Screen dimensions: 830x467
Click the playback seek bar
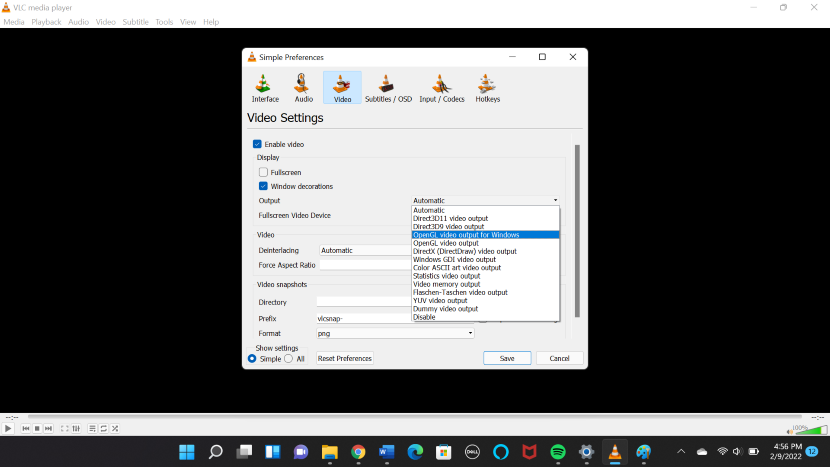click(x=415, y=417)
